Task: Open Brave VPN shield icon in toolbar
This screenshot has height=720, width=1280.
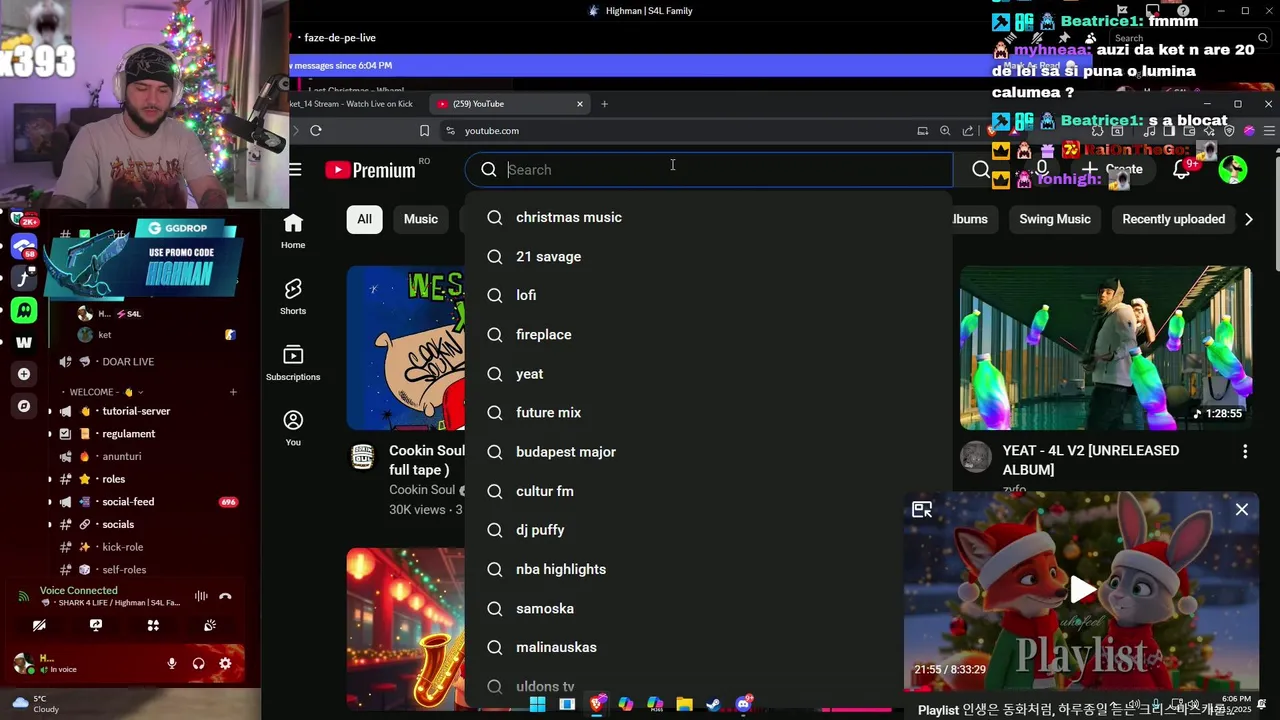Action: coord(1229,131)
